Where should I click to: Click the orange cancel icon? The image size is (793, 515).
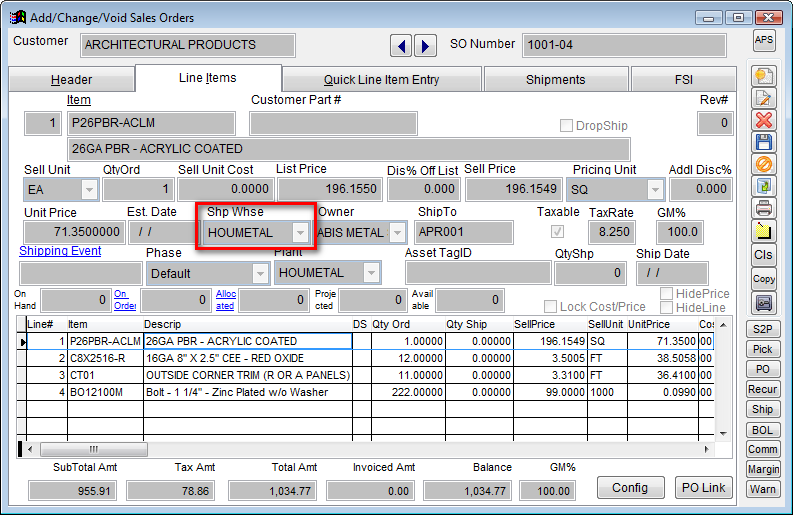(764, 164)
